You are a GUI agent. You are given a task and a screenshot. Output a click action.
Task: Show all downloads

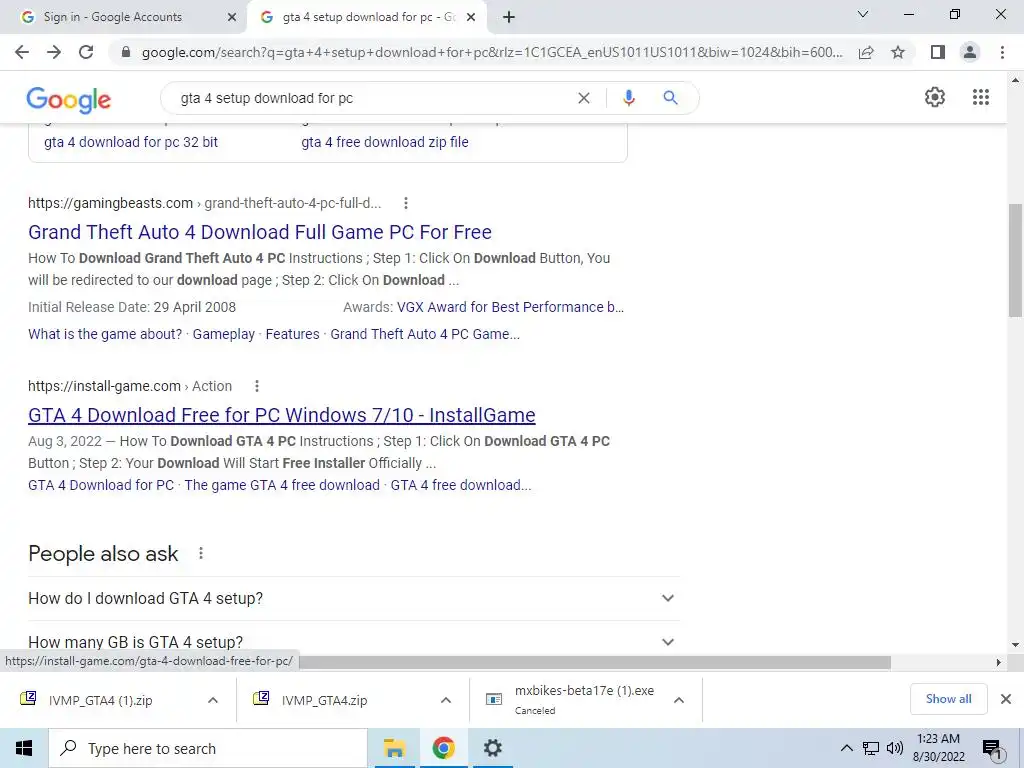click(948, 699)
